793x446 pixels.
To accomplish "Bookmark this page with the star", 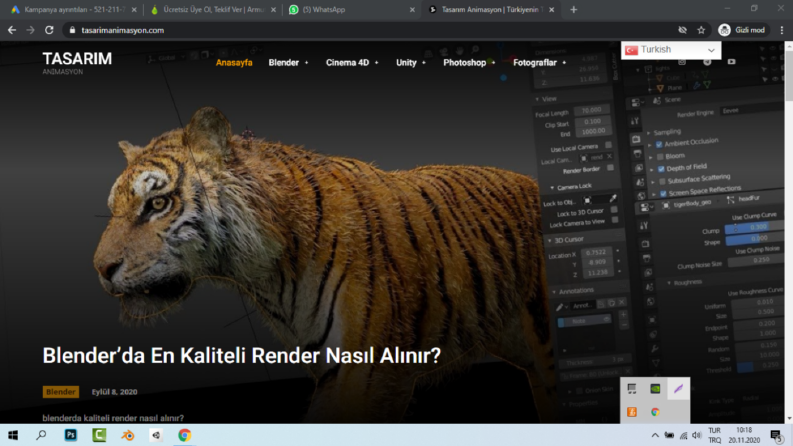I will 701,30.
